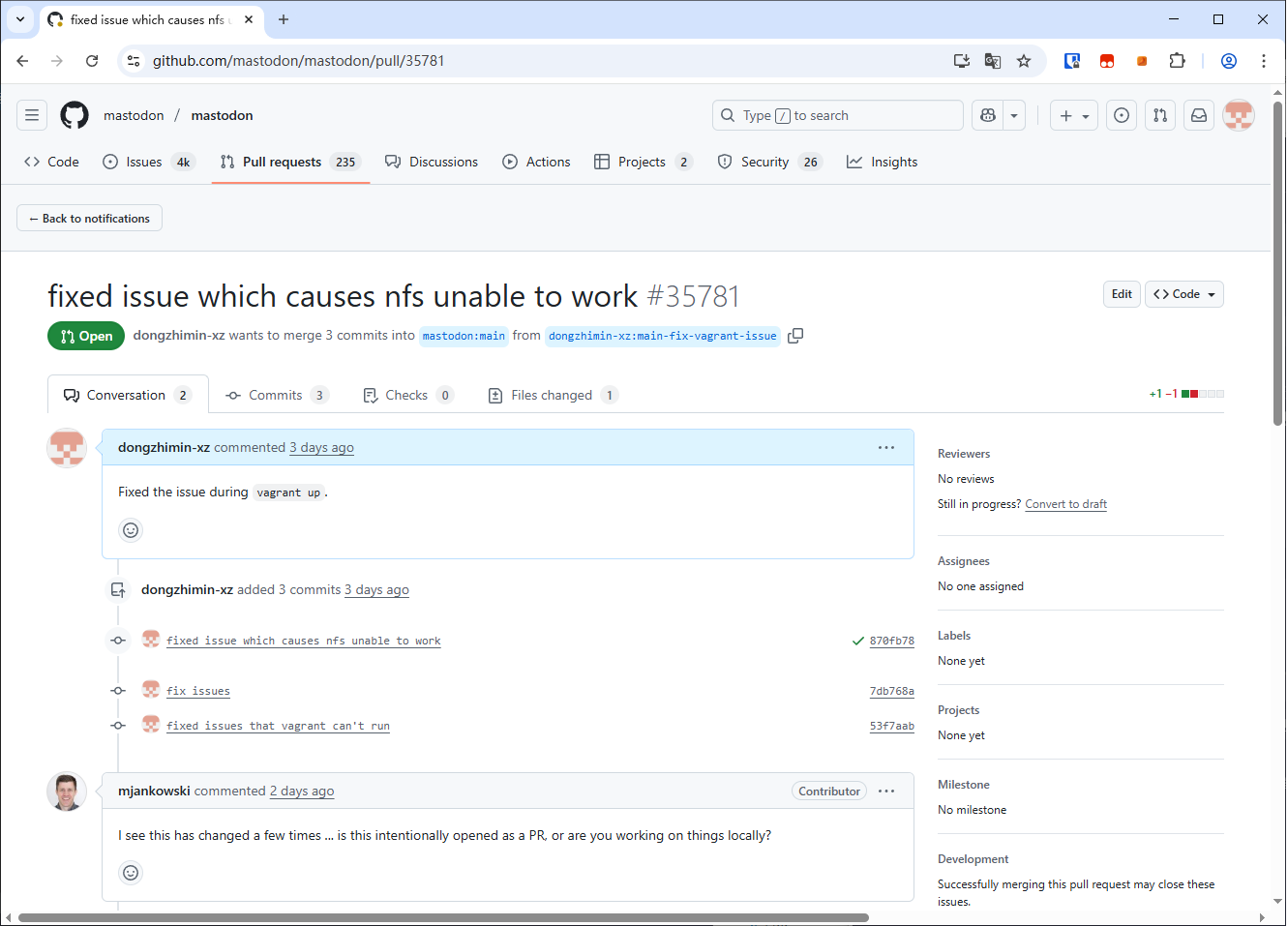Switch to the Commits tab
Image resolution: width=1288 pixels, height=926 pixels.
[x=276, y=395]
